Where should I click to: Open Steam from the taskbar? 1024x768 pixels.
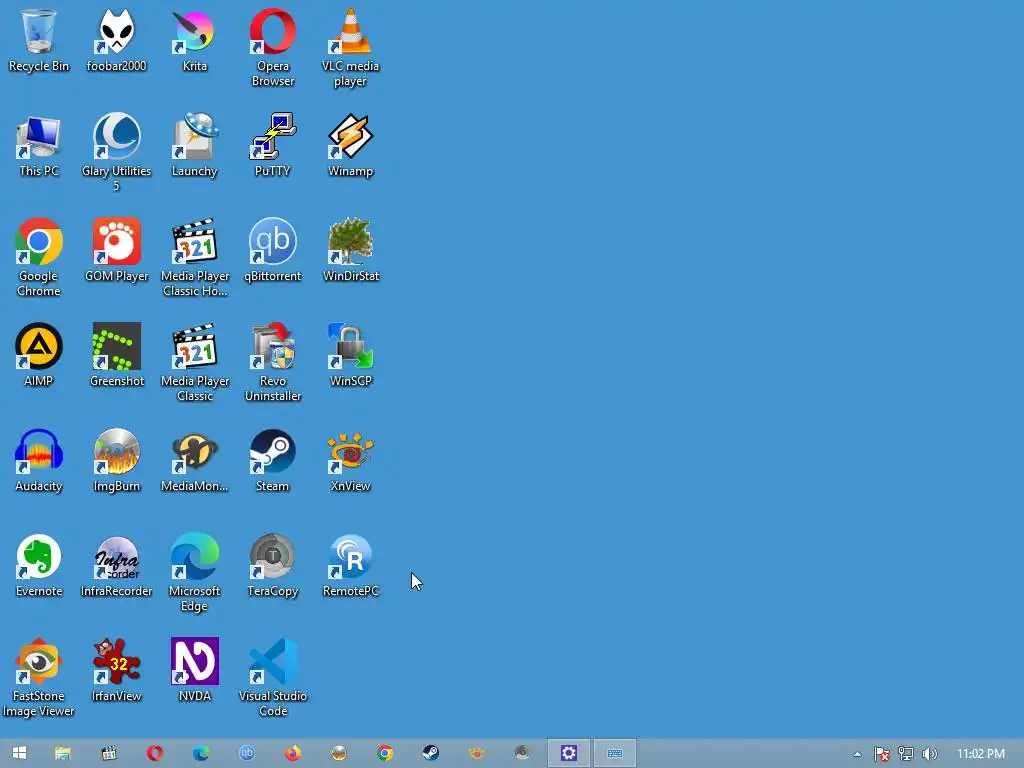430,753
